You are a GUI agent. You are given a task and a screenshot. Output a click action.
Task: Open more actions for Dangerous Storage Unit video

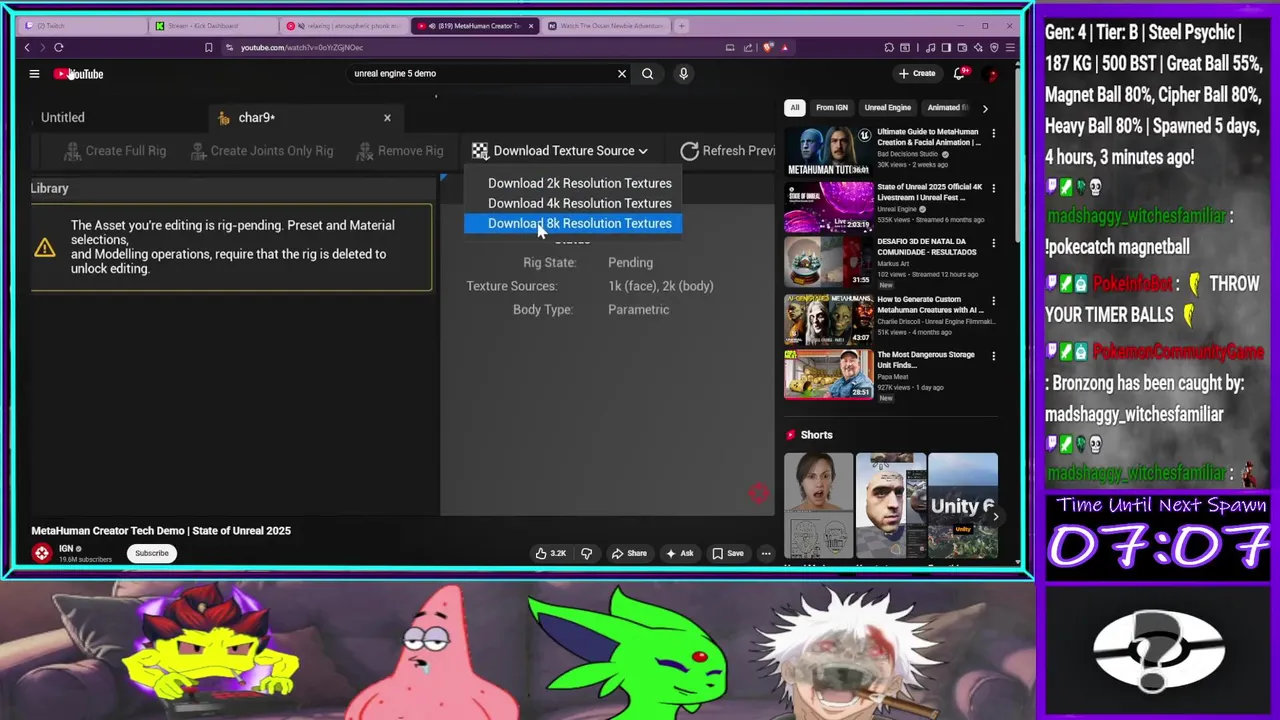tap(993, 355)
